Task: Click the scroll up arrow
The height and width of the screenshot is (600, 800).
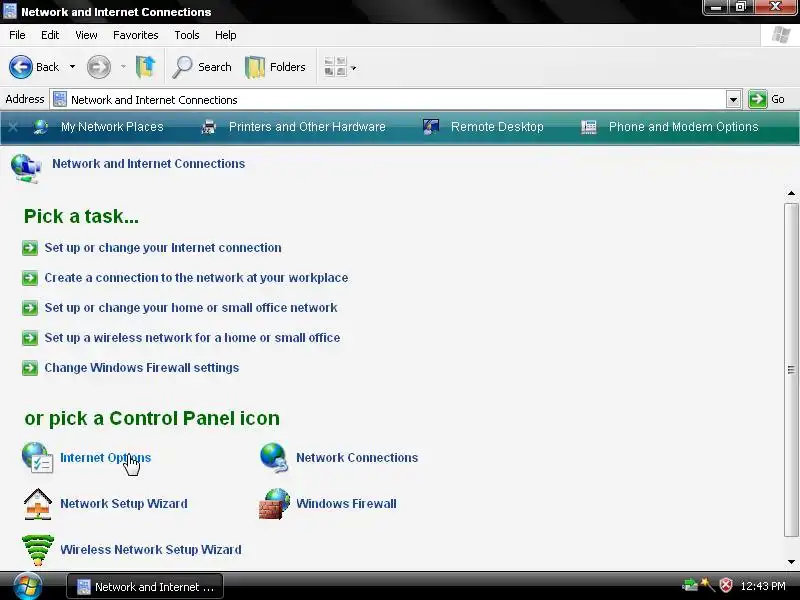Action: (x=791, y=193)
